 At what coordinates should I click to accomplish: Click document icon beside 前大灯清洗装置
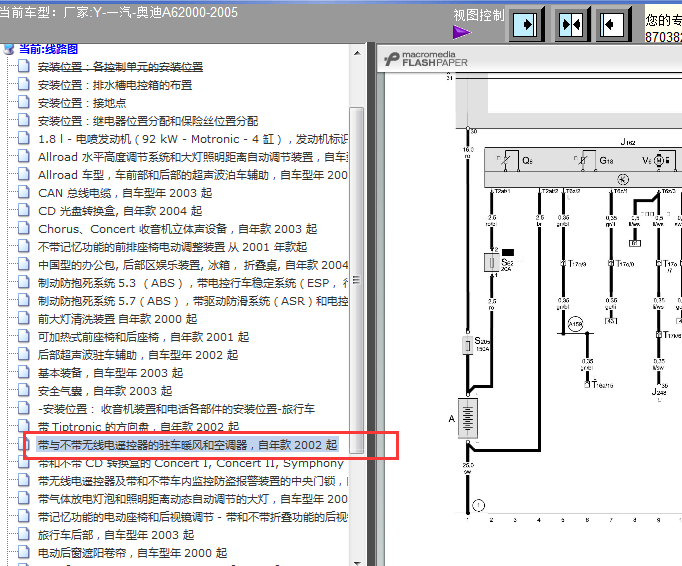pos(24,318)
